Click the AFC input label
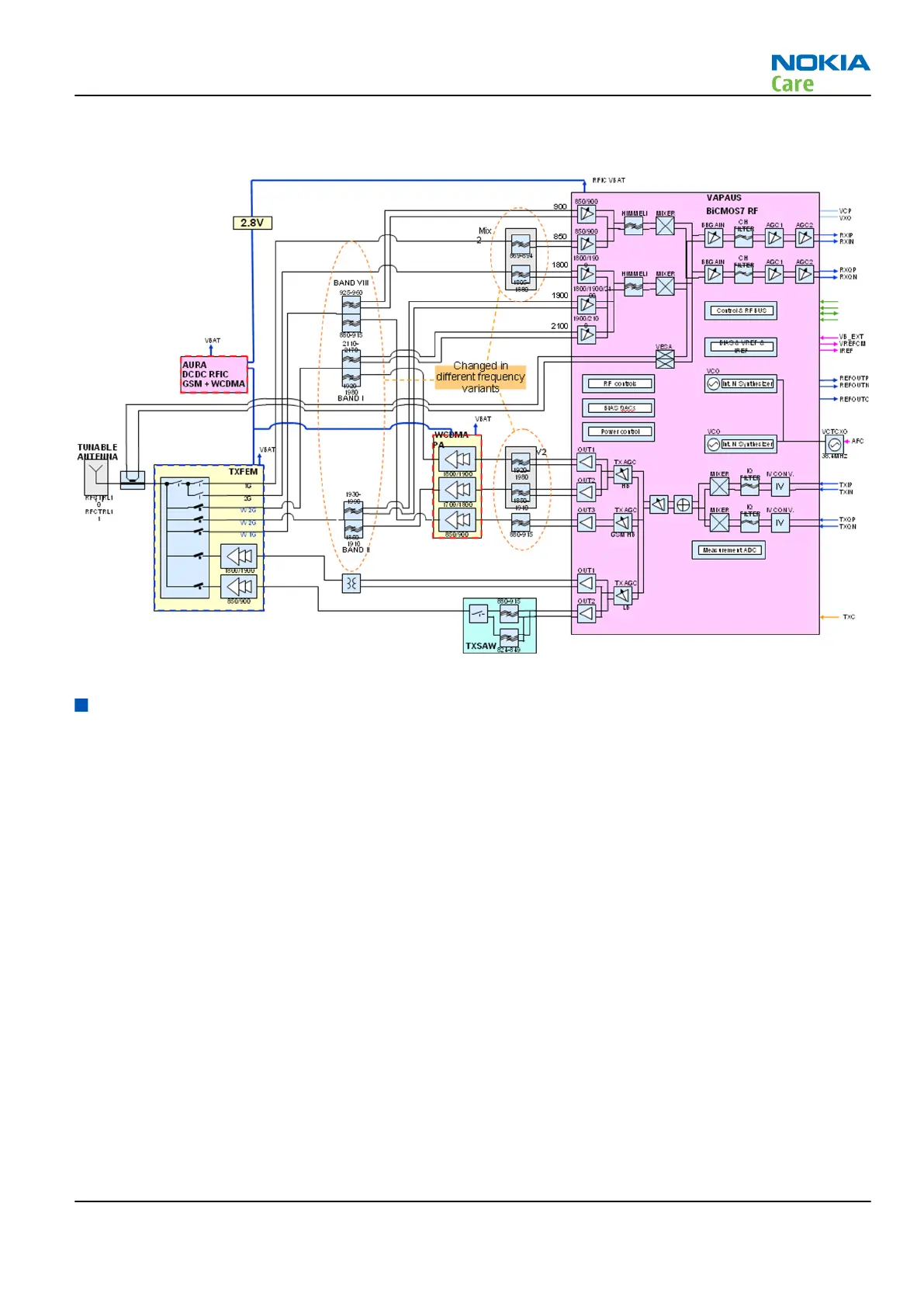This screenshot has height=1307, width=924. 857,441
